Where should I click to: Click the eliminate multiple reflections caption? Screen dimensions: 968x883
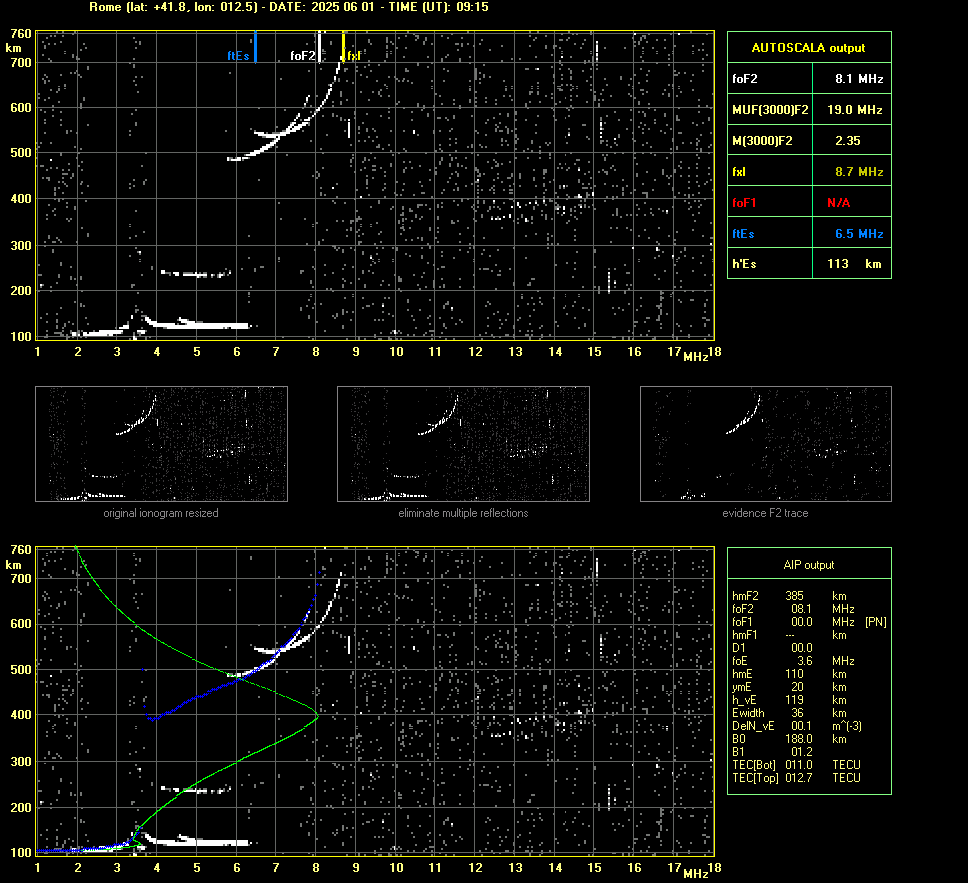coord(463,513)
